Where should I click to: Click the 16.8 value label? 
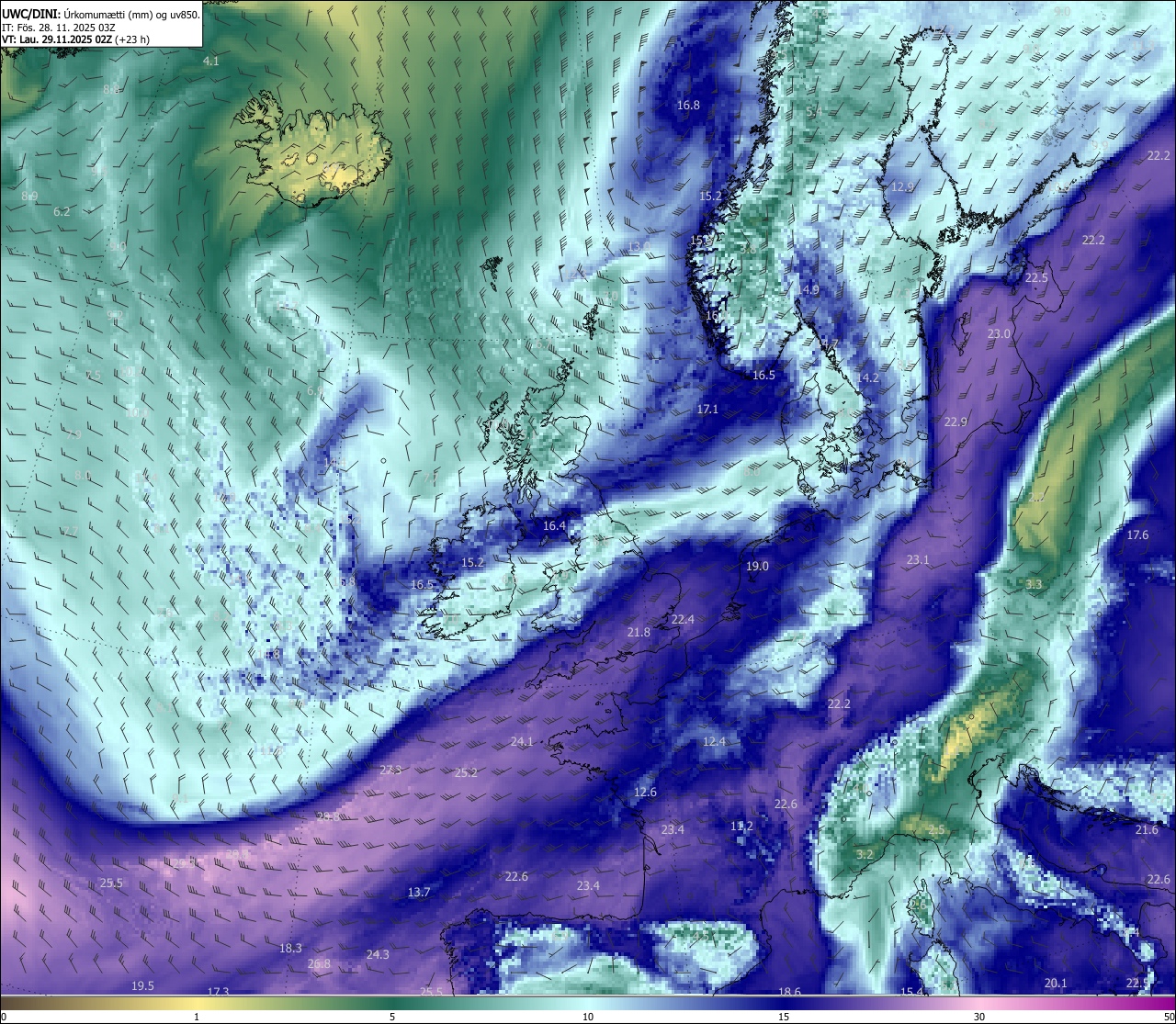(688, 105)
